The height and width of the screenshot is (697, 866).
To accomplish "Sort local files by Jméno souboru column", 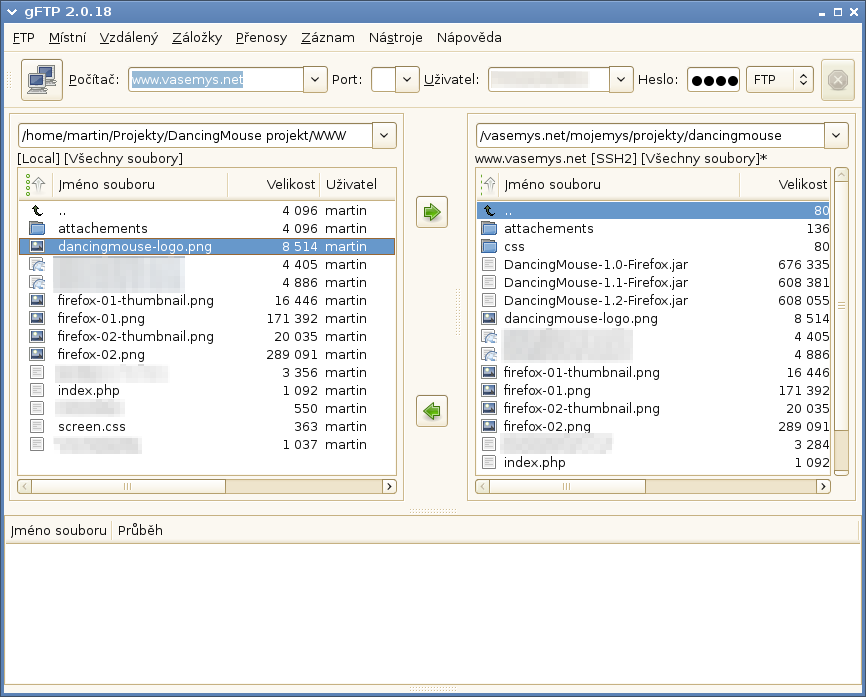I will pos(140,184).
